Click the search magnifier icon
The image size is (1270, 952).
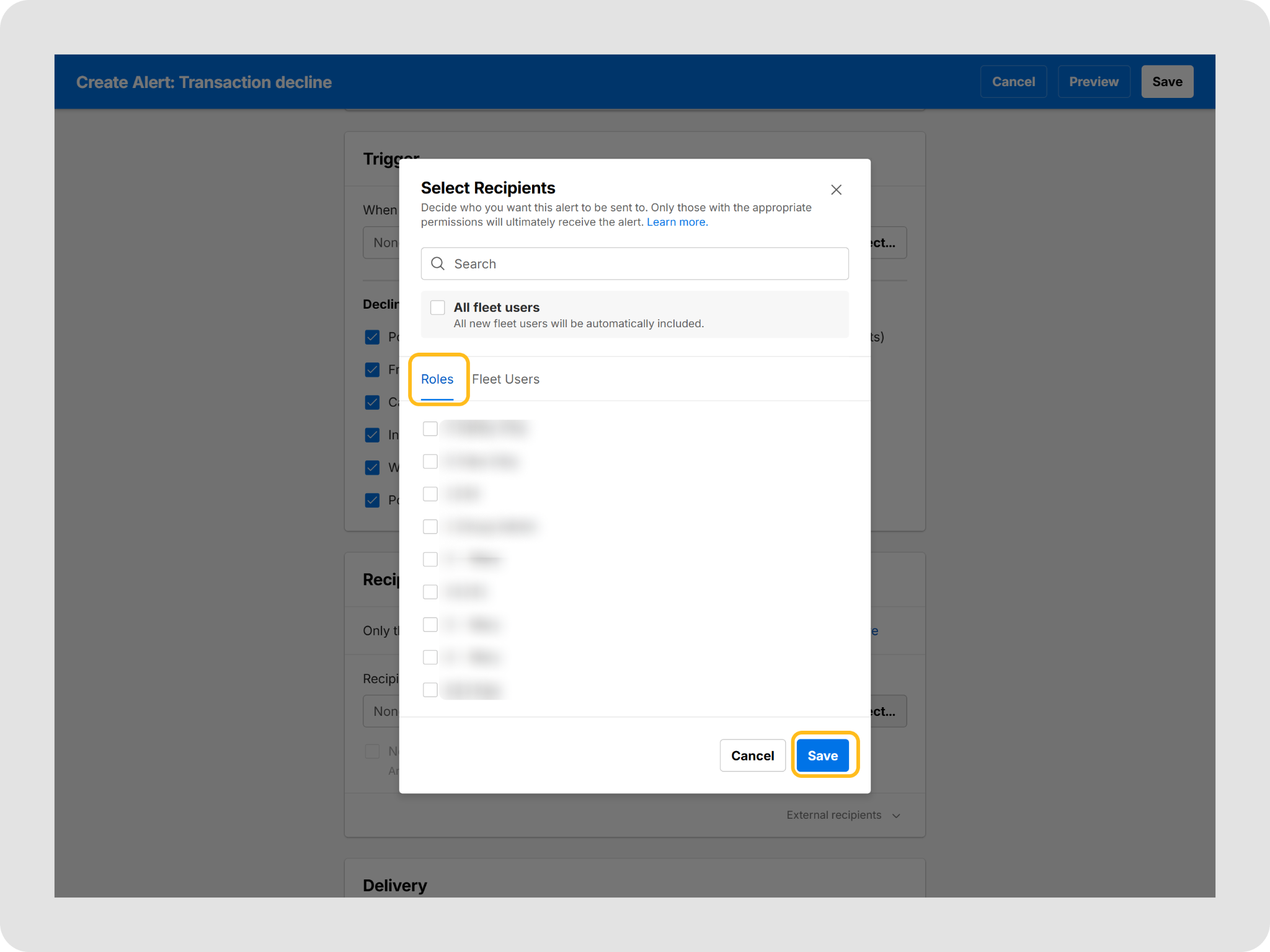click(x=438, y=263)
